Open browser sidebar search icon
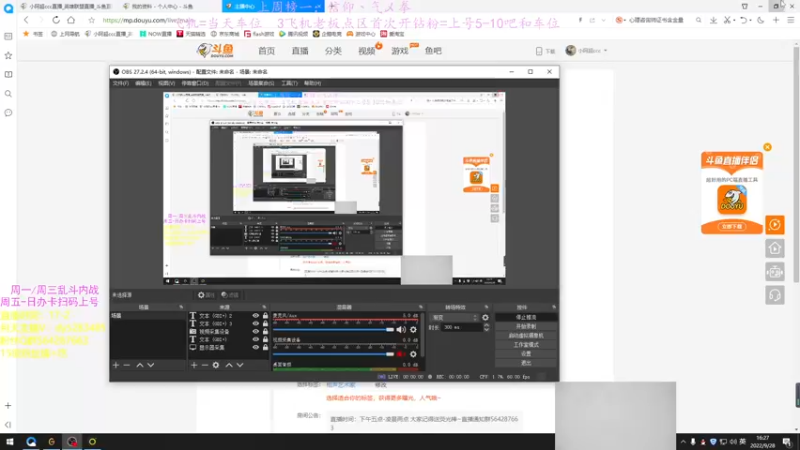This screenshot has width=800, height=450. pos(8,94)
